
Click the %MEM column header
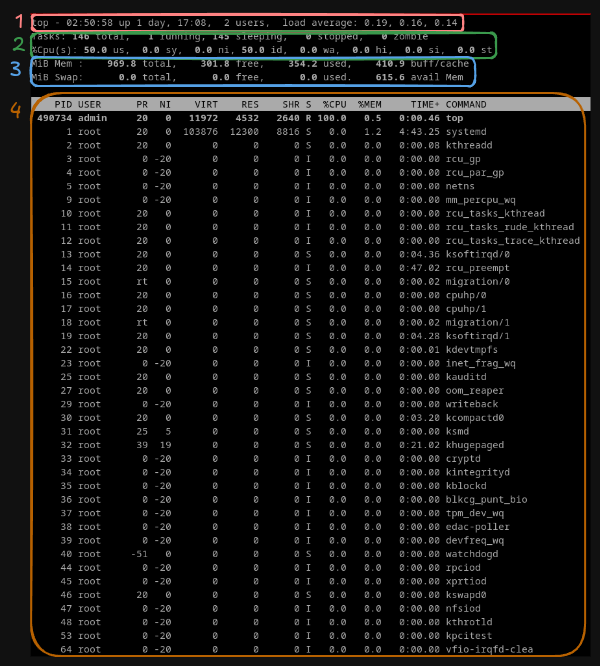[369, 104]
